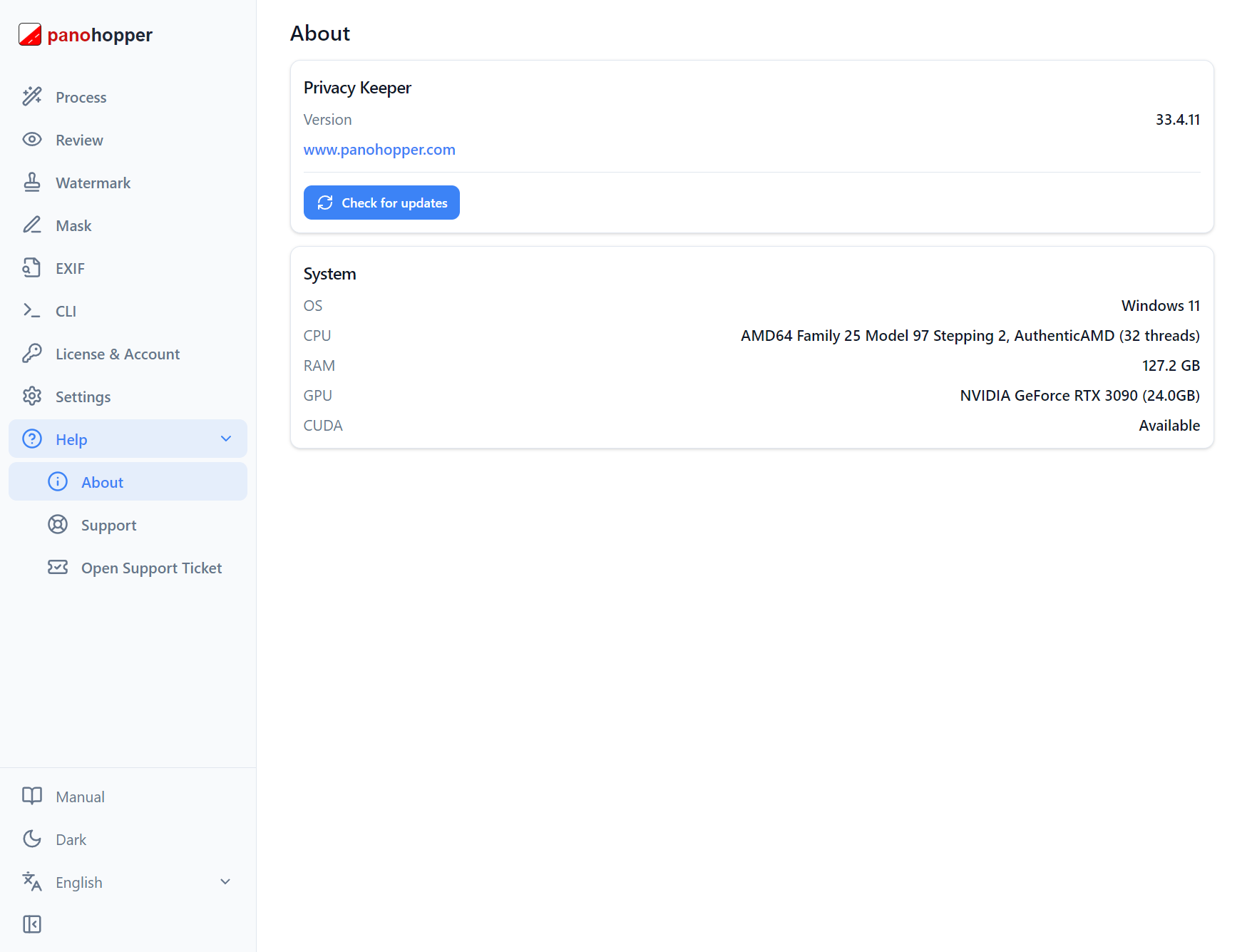The width and height of the screenshot is (1247, 952).
Task: Click the About page title
Action: (320, 34)
